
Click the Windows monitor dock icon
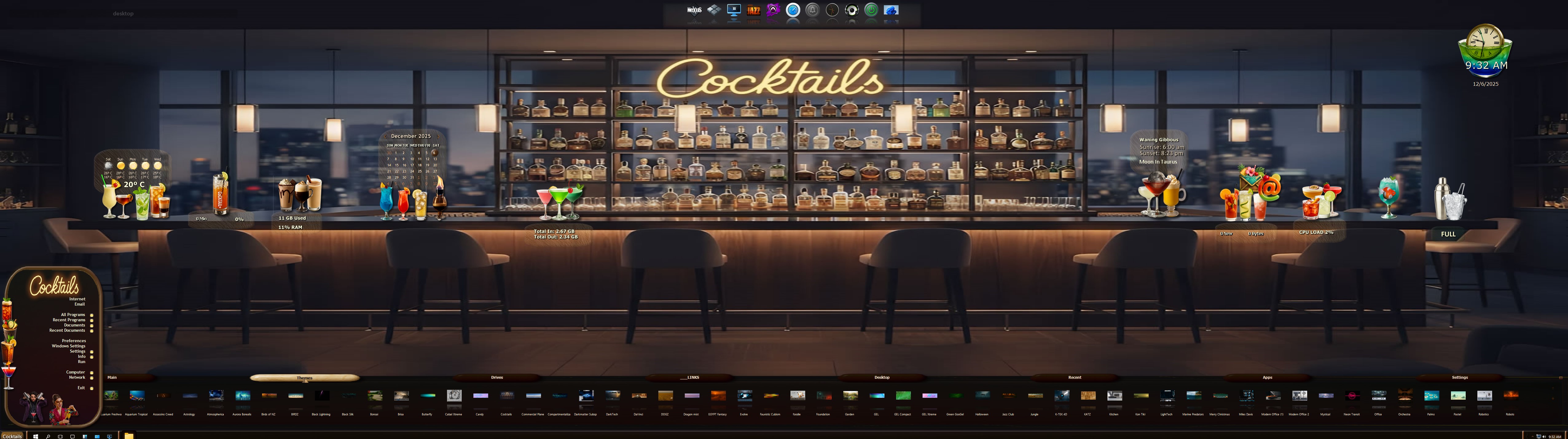click(x=734, y=10)
